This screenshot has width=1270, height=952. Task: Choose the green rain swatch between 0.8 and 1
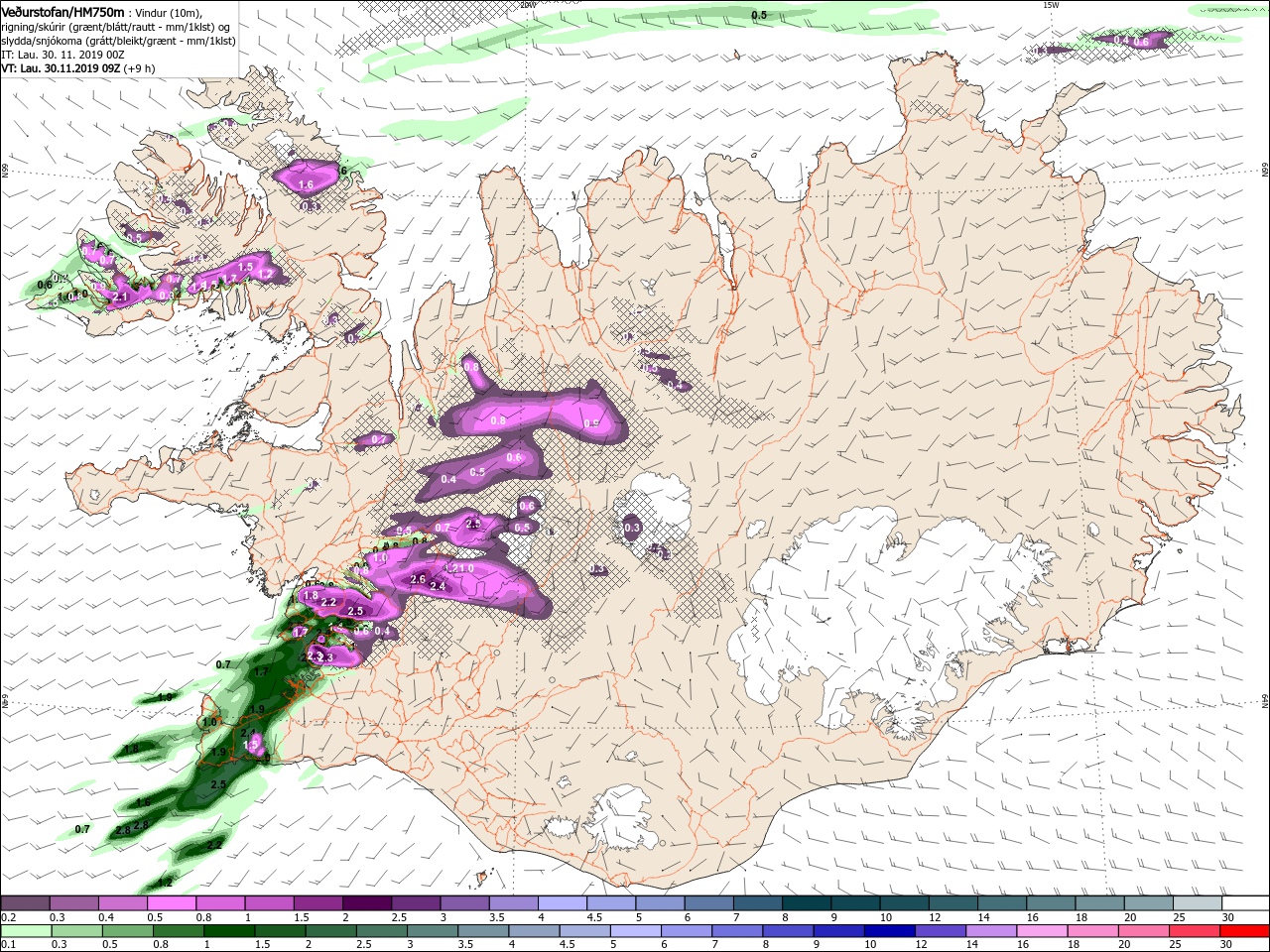(178, 931)
